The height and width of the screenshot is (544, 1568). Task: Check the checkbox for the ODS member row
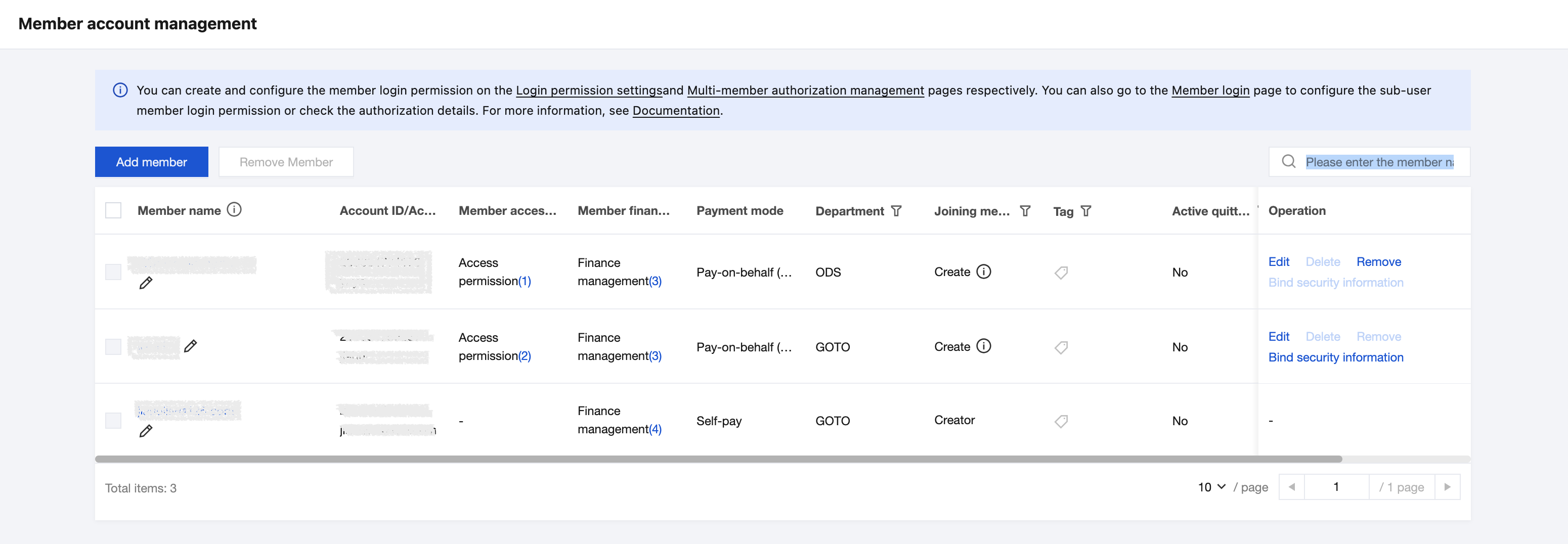point(113,272)
